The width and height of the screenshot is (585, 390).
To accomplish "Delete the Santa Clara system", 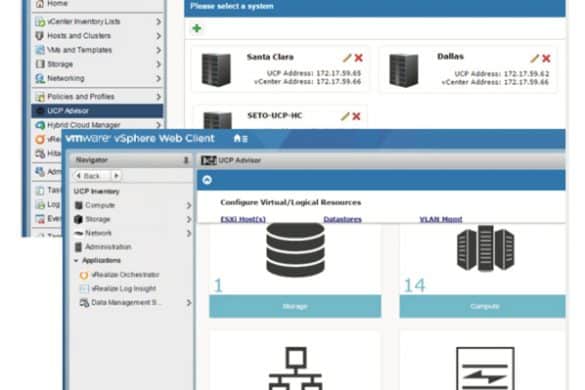I will click(359, 58).
